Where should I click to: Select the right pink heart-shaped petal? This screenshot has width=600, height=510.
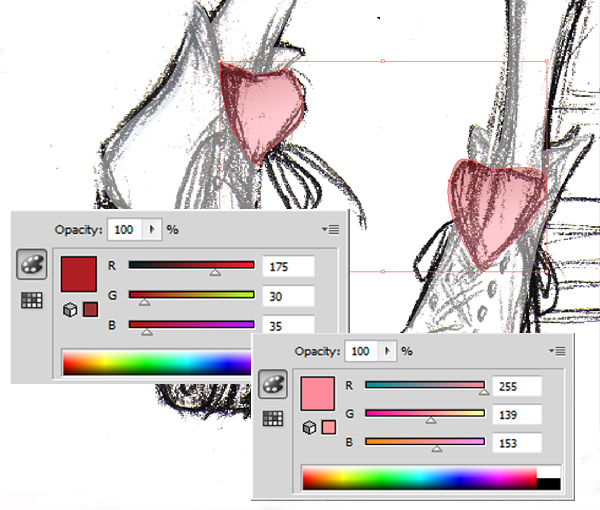pos(496,214)
